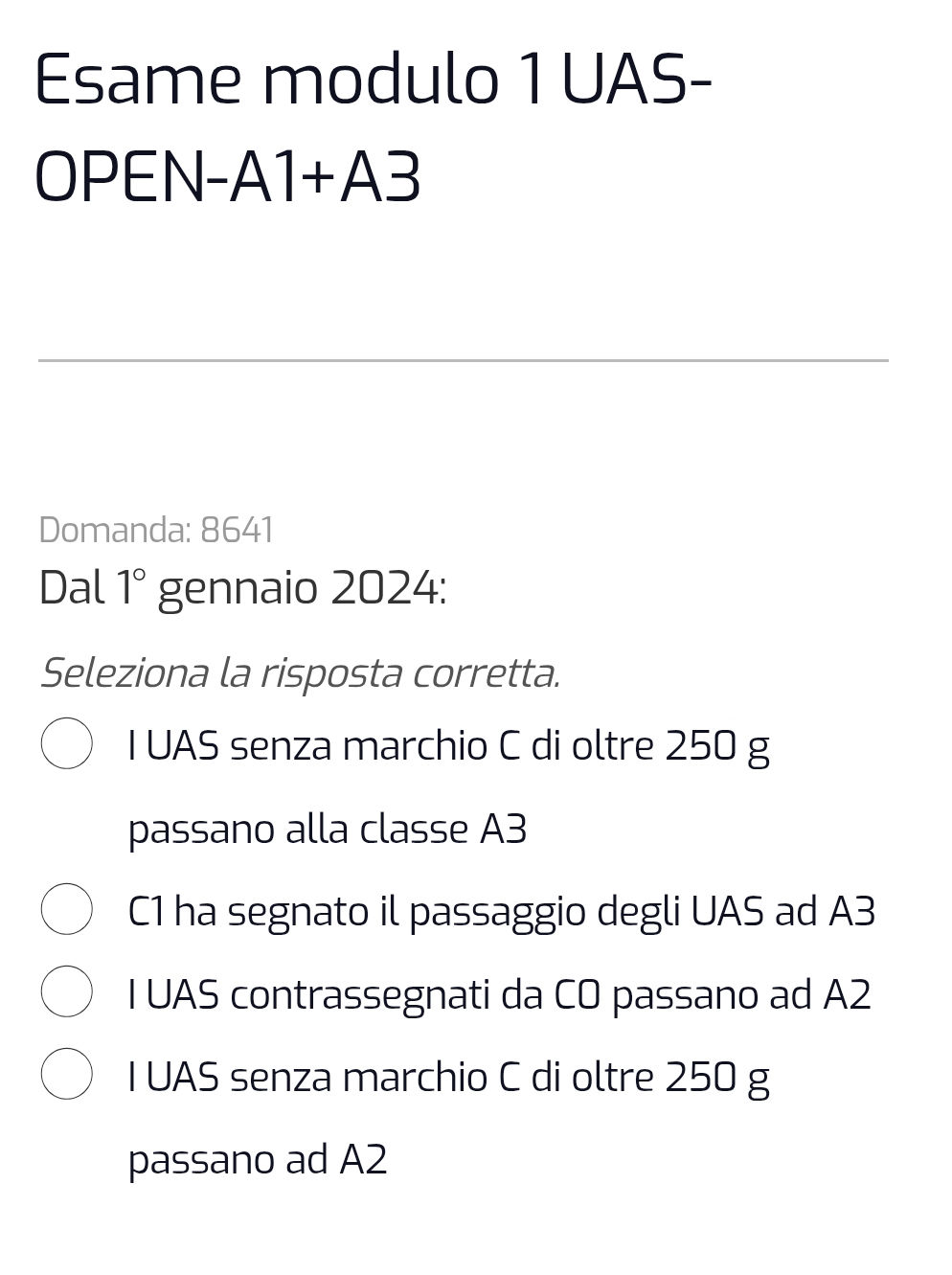Click the fourth answer radio circle
952x1275 pixels.
pos(67,1077)
